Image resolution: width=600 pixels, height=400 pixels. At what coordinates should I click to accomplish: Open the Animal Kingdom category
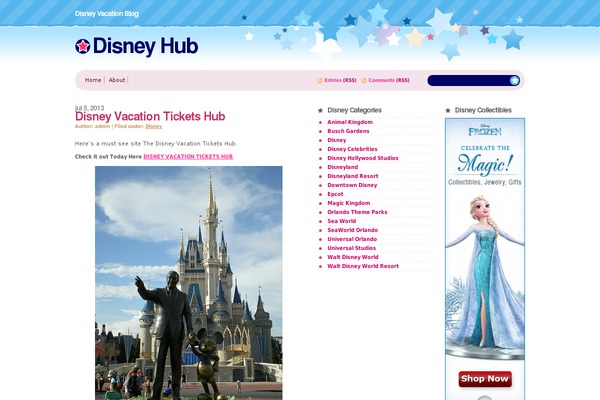(x=350, y=122)
